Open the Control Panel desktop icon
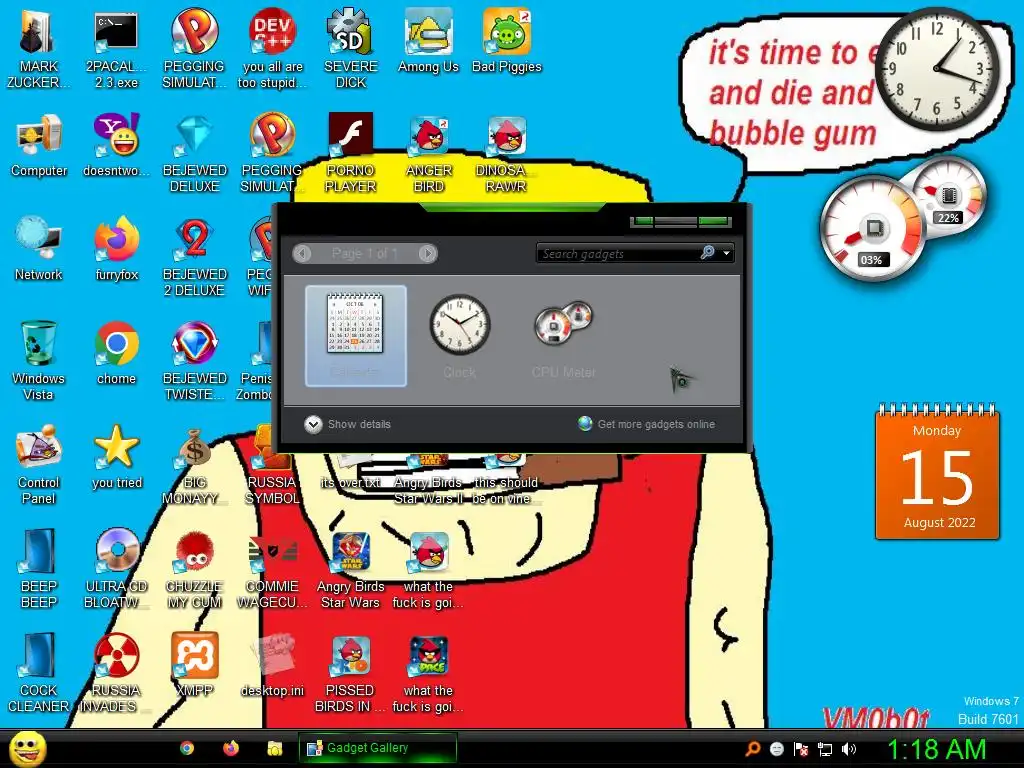This screenshot has height=768, width=1024. pyautogui.click(x=39, y=465)
